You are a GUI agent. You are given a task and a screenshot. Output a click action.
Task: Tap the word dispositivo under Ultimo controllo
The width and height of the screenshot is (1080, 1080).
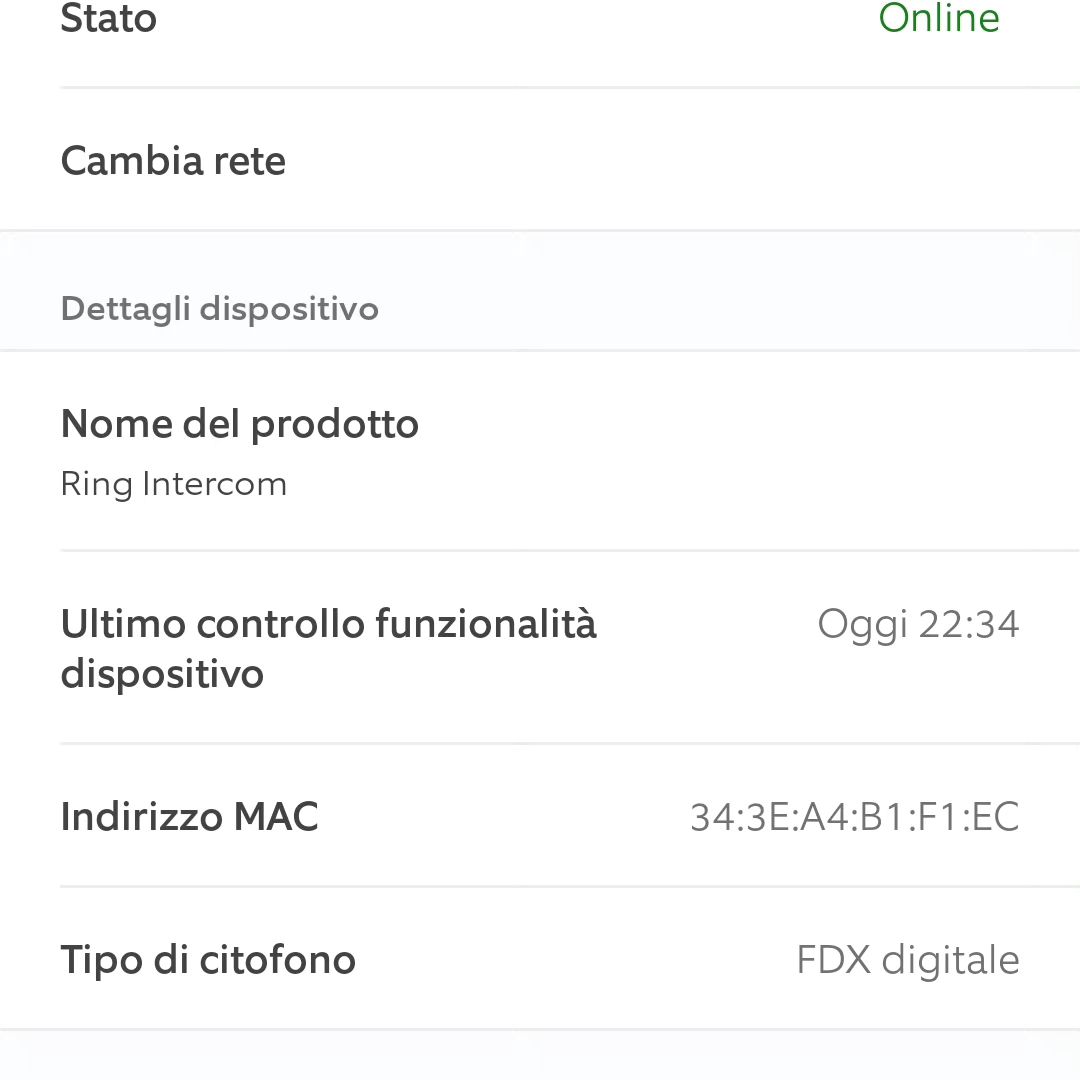(x=163, y=674)
